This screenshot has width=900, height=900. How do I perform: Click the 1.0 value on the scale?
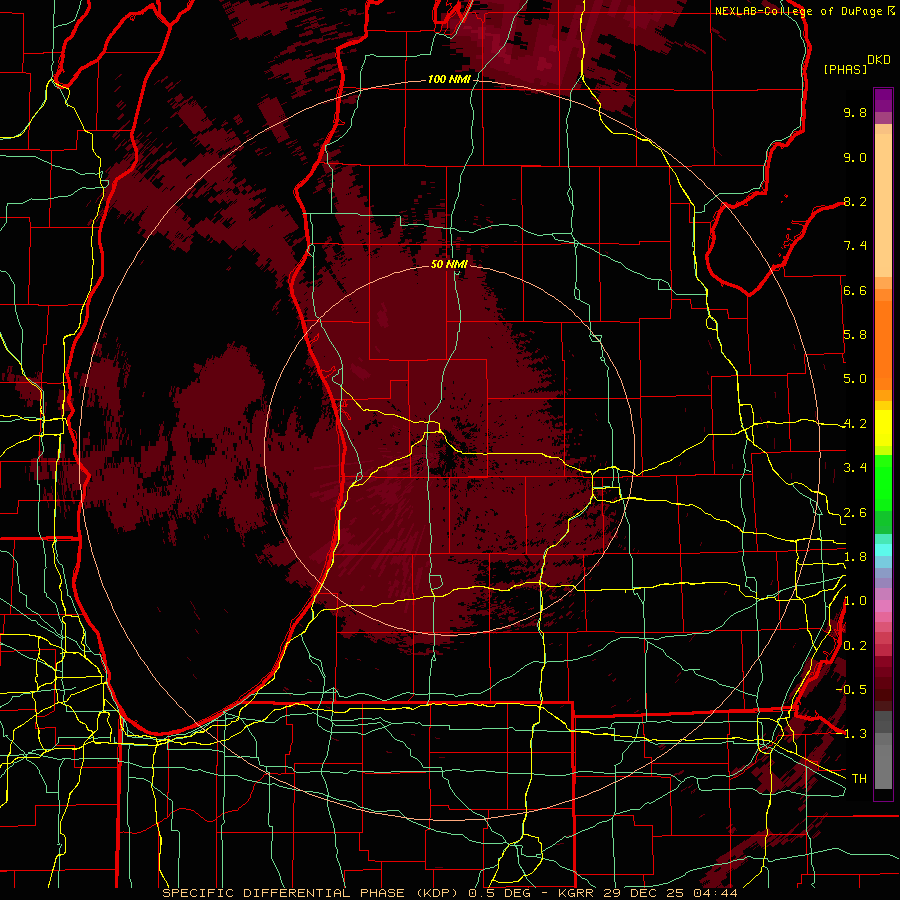[x=855, y=601]
